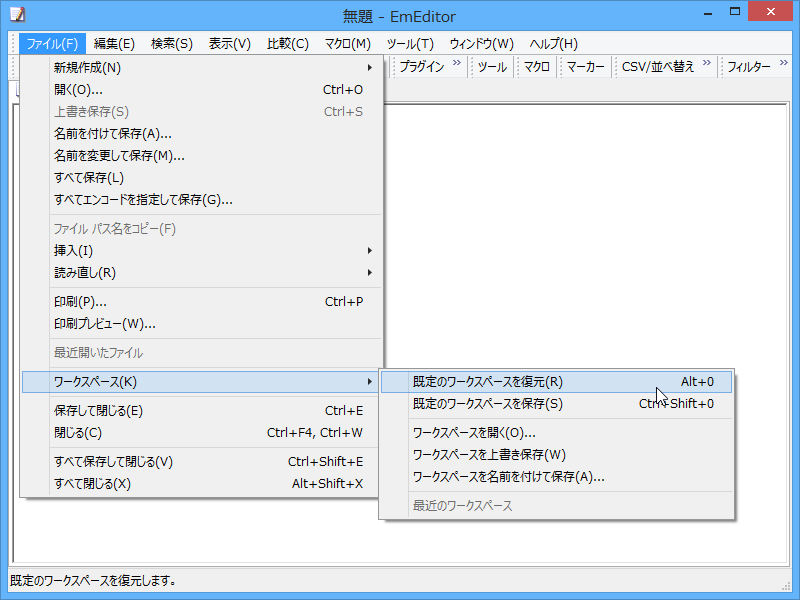Screen dimensions: 800x600
Task: Open the 編集(E) menu
Action: click(x=113, y=43)
